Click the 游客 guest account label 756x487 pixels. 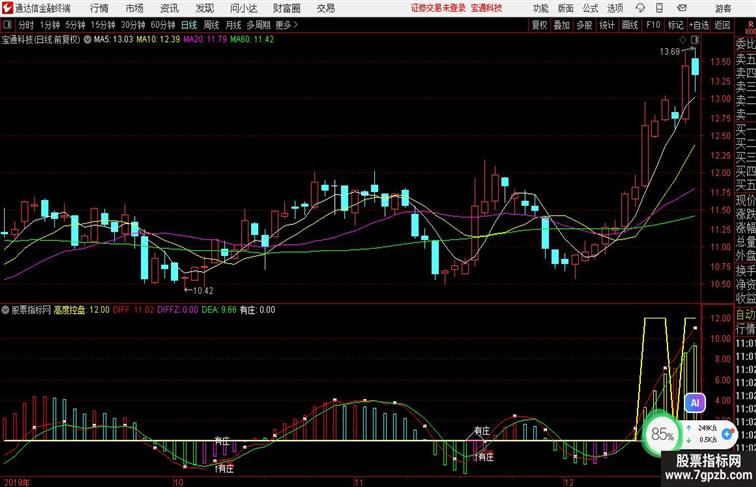[x=723, y=8]
